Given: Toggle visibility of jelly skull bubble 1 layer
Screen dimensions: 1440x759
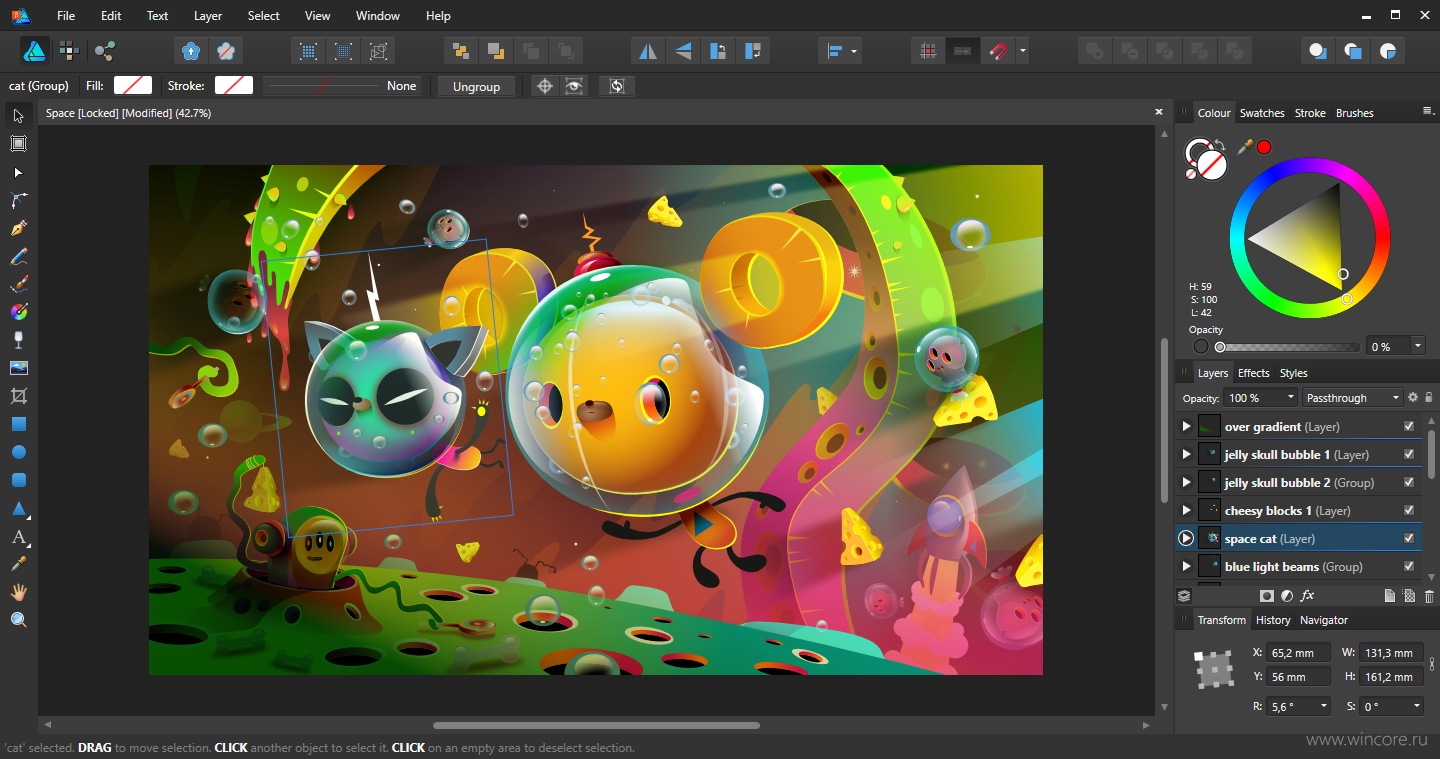Looking at the screenshot, I should click(x=1409, y=454).
